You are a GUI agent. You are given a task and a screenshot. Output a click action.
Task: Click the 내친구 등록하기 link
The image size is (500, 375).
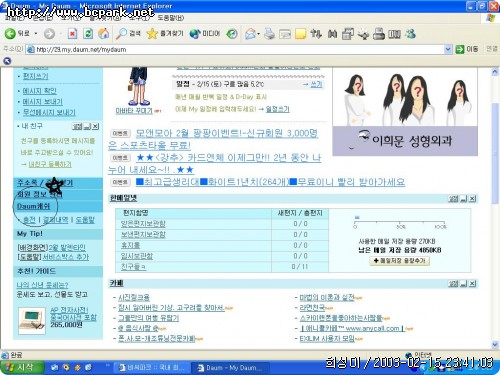point(50,164)
